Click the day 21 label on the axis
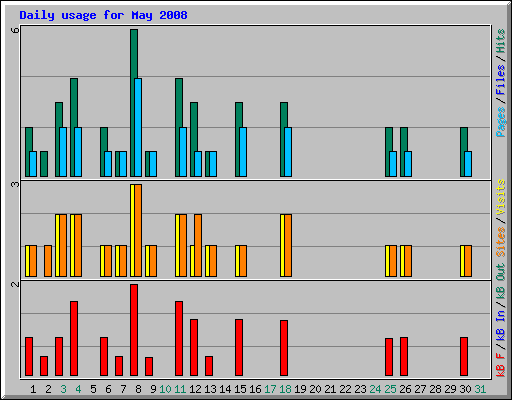 tap(330, 389)
